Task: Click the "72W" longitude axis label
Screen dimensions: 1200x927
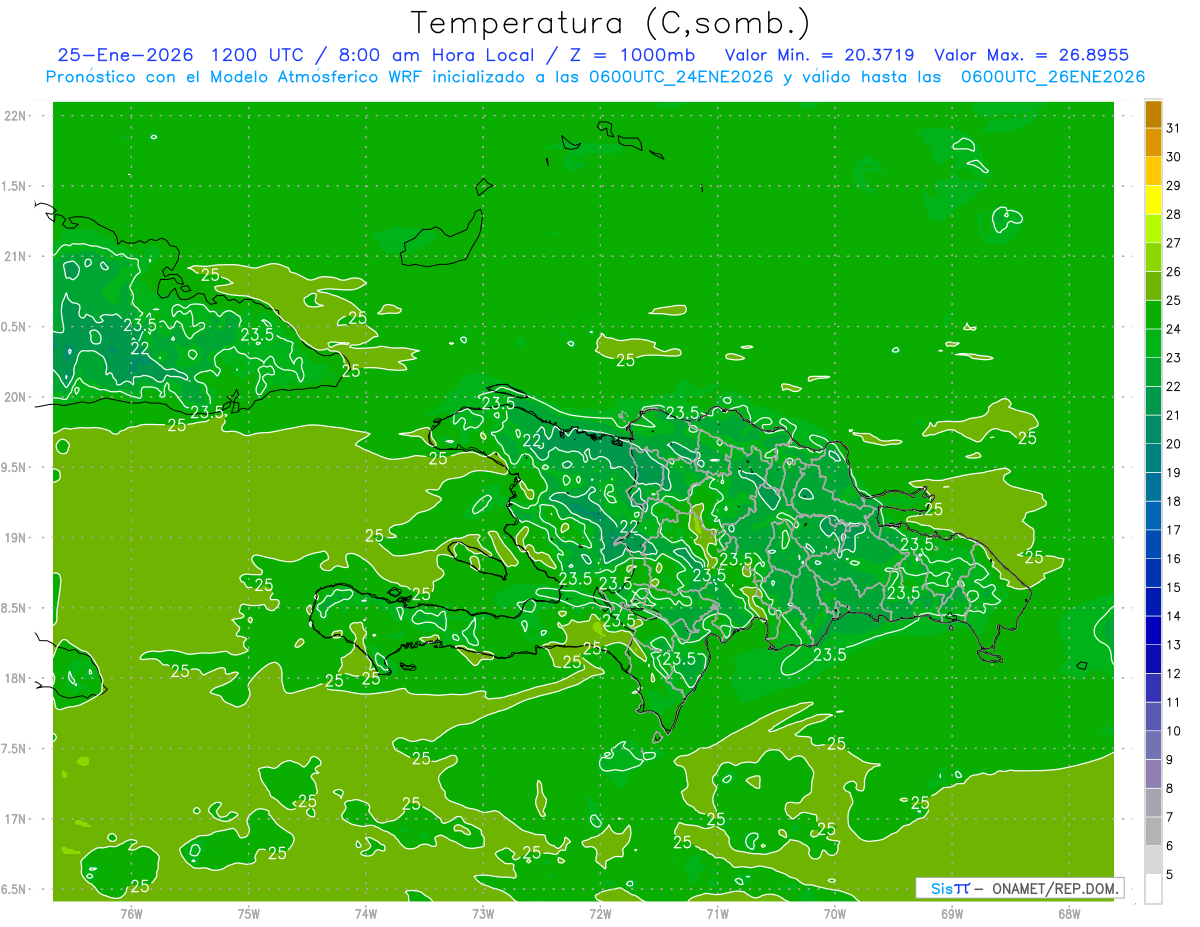Action: coord(600,913)
